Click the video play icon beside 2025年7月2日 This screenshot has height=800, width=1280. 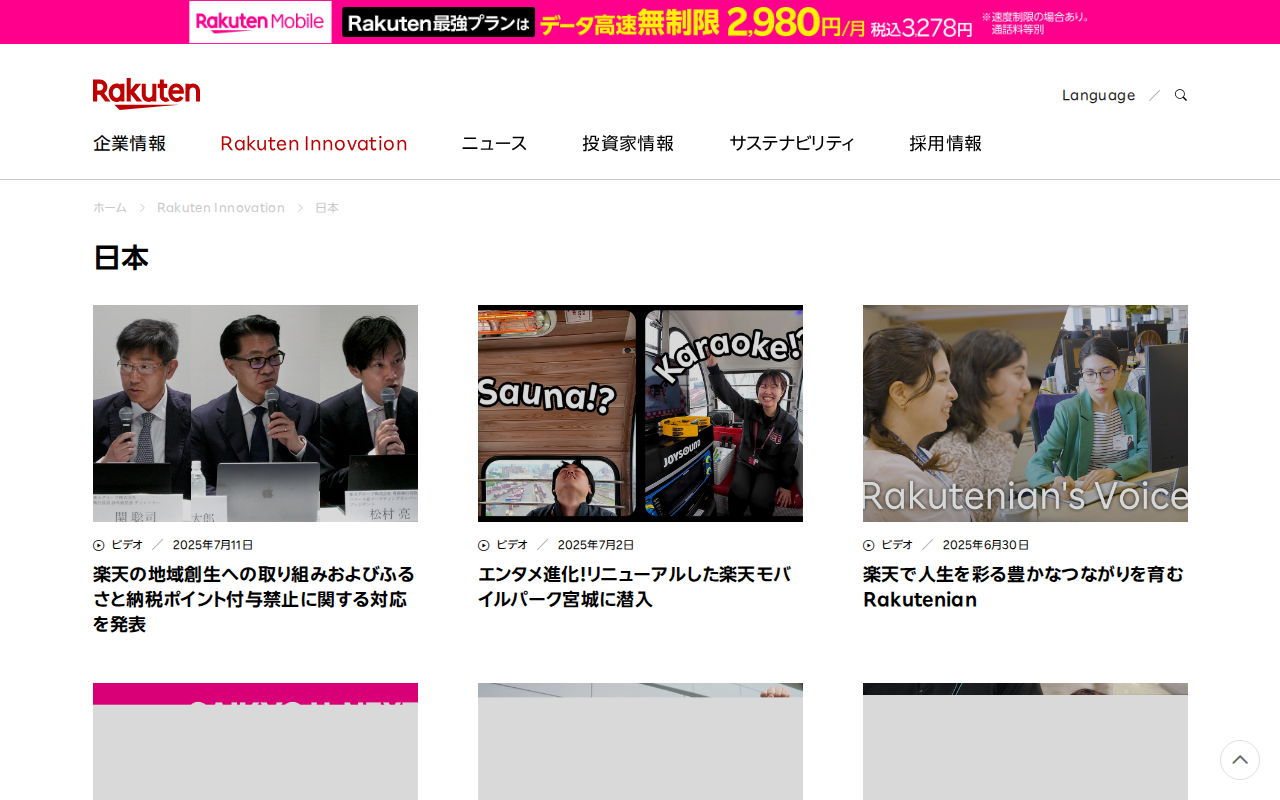484,545
